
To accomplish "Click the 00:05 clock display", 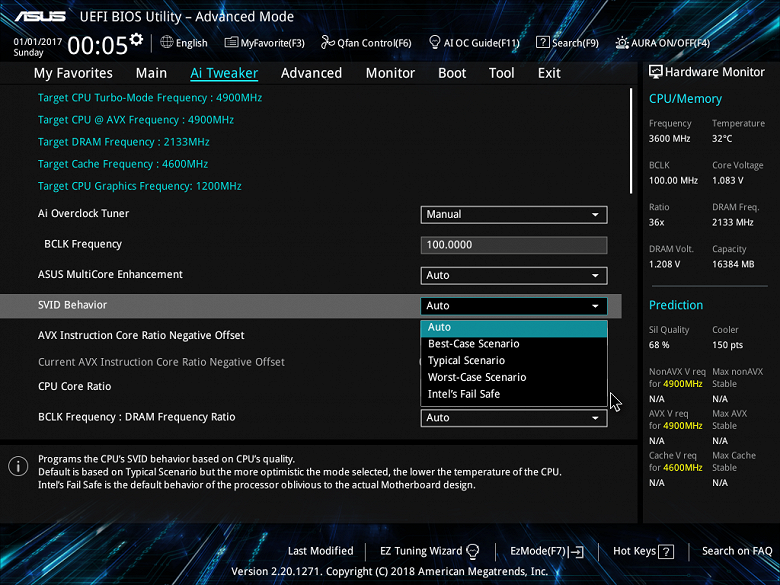I will click(98, 45).
